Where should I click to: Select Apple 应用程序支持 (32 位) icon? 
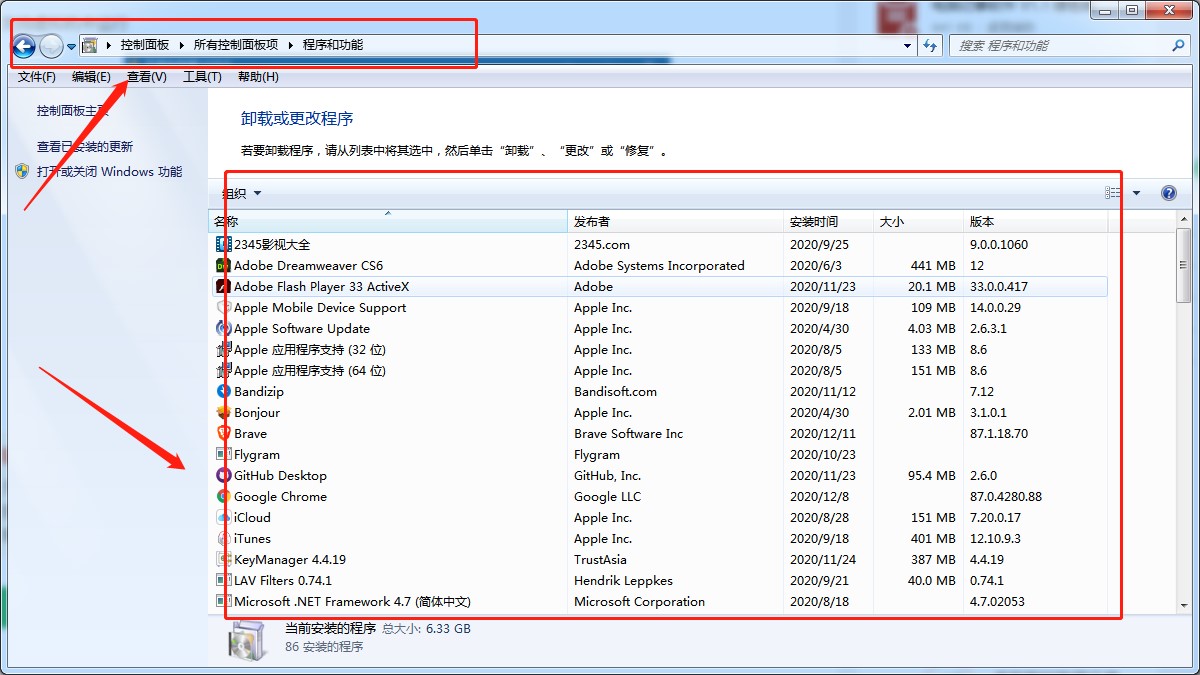click(224, 349)
